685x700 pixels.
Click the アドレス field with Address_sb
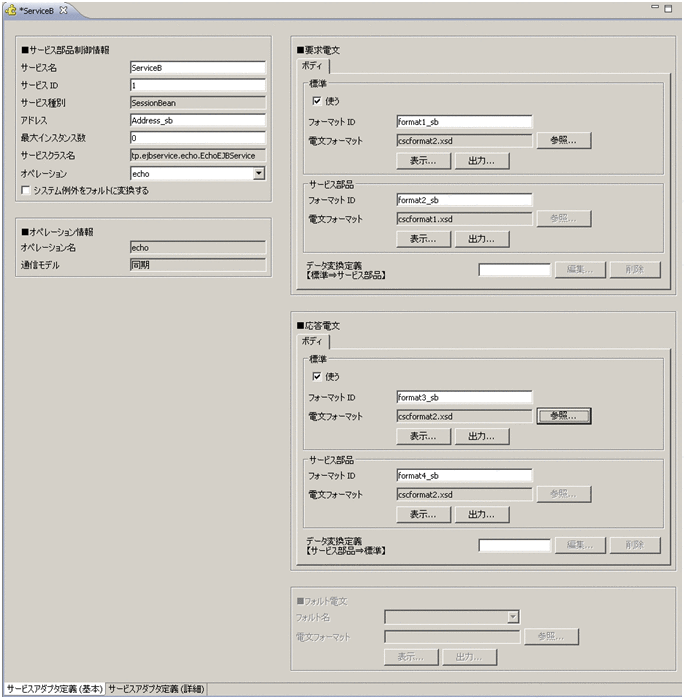click(198, 121)
